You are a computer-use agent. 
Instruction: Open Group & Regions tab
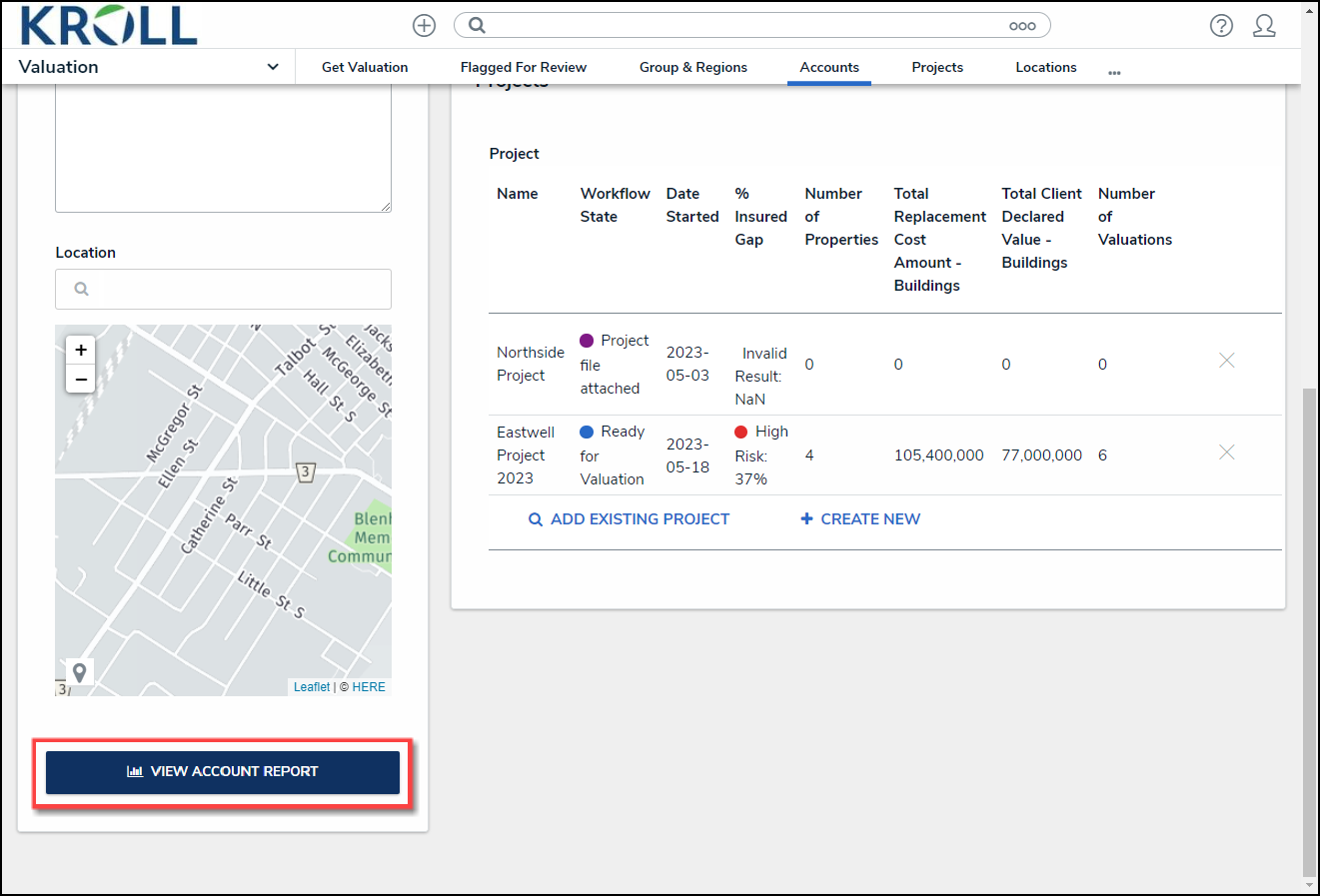(x=693, y=67)
